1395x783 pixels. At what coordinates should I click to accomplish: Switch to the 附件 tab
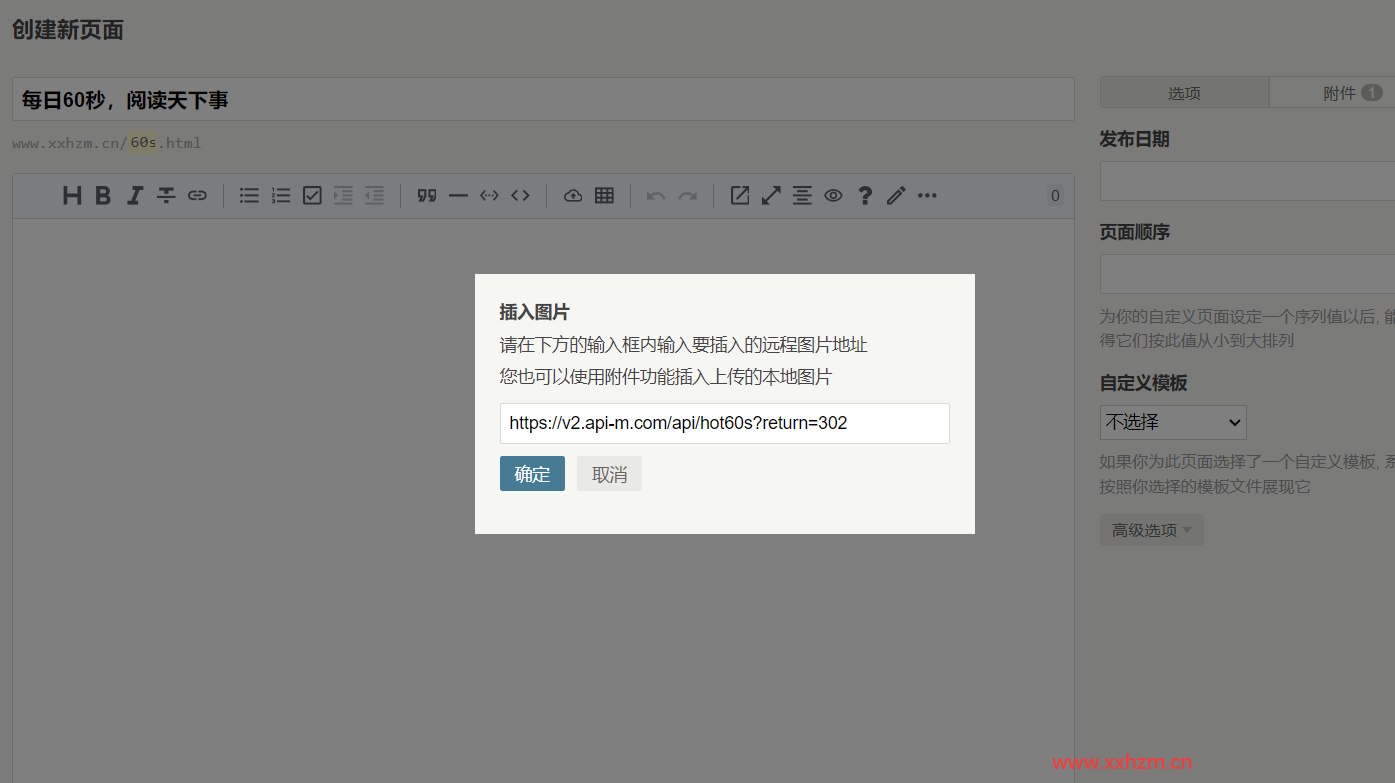point(1332,93)
